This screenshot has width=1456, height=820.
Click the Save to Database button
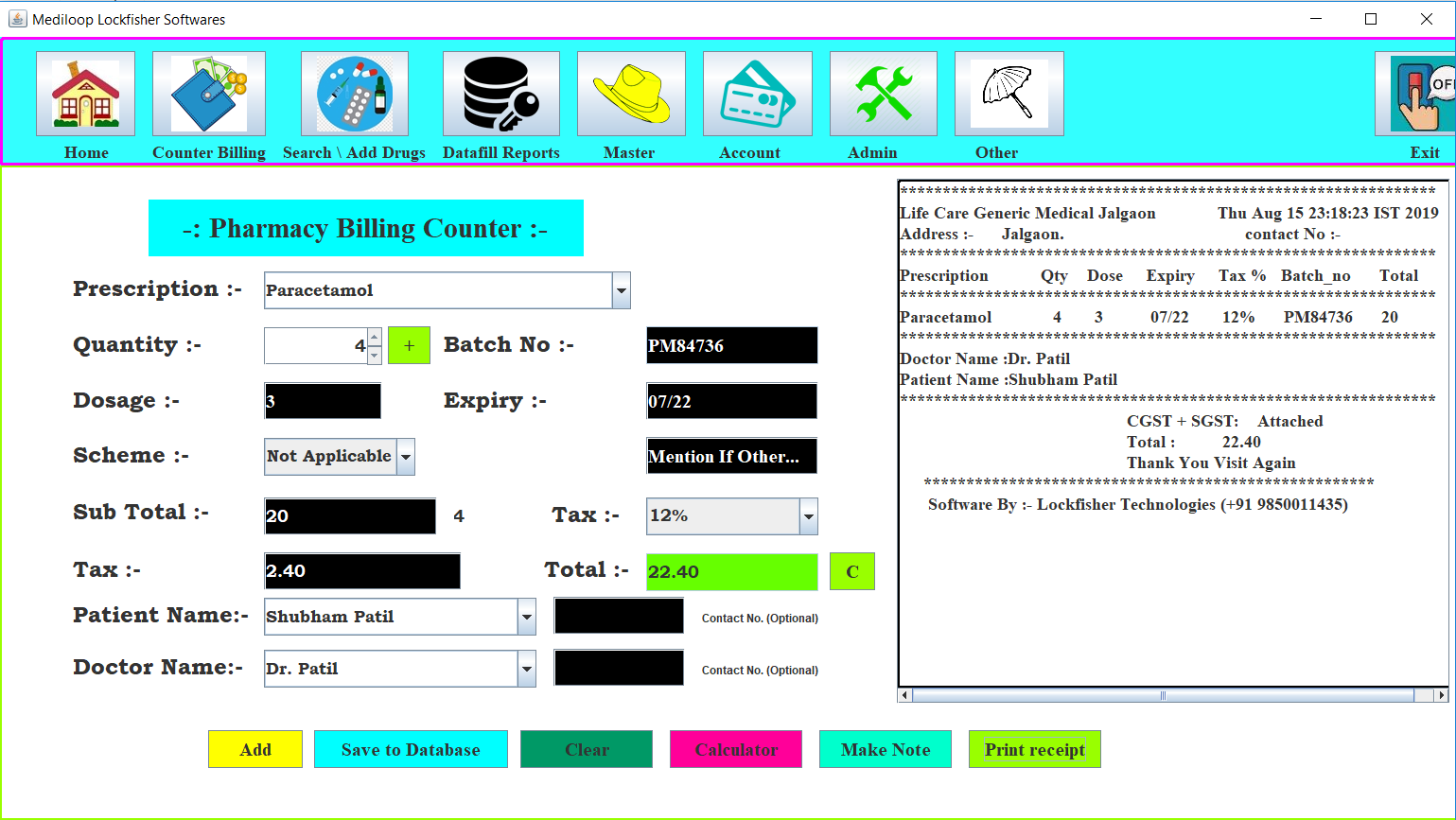click(411, 749)
